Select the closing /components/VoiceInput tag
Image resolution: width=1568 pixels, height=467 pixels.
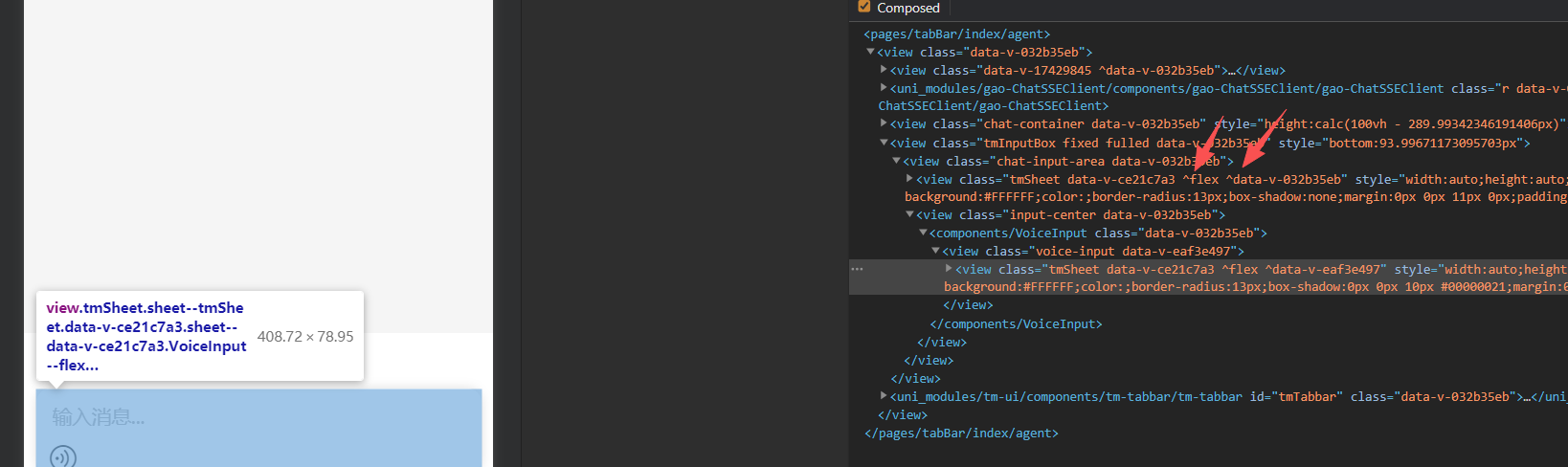[x=1016, y=324]
